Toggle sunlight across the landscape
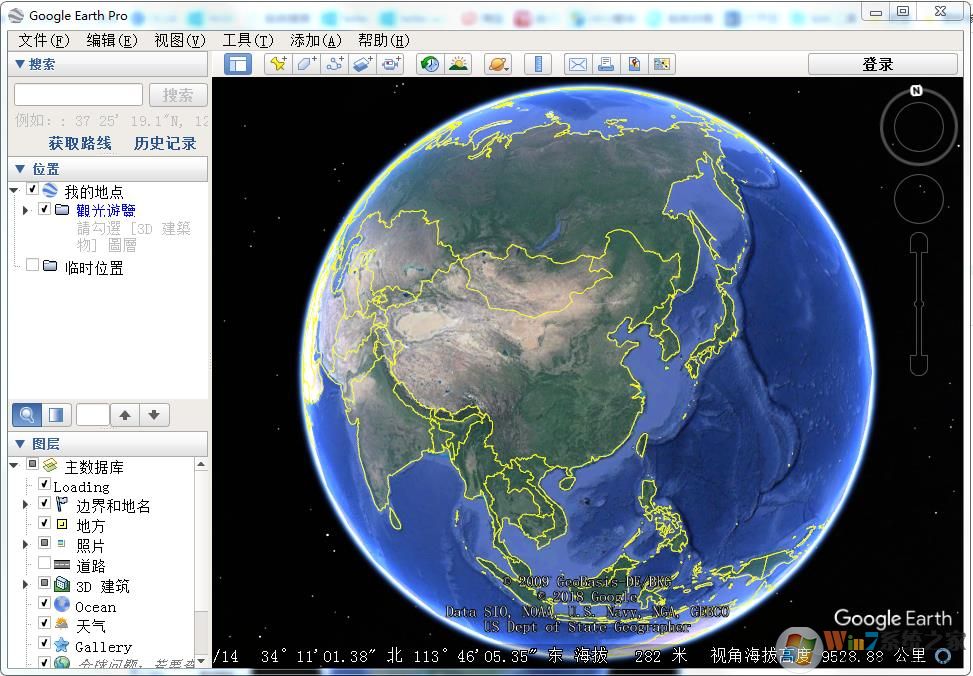 (x=458, y=64)
